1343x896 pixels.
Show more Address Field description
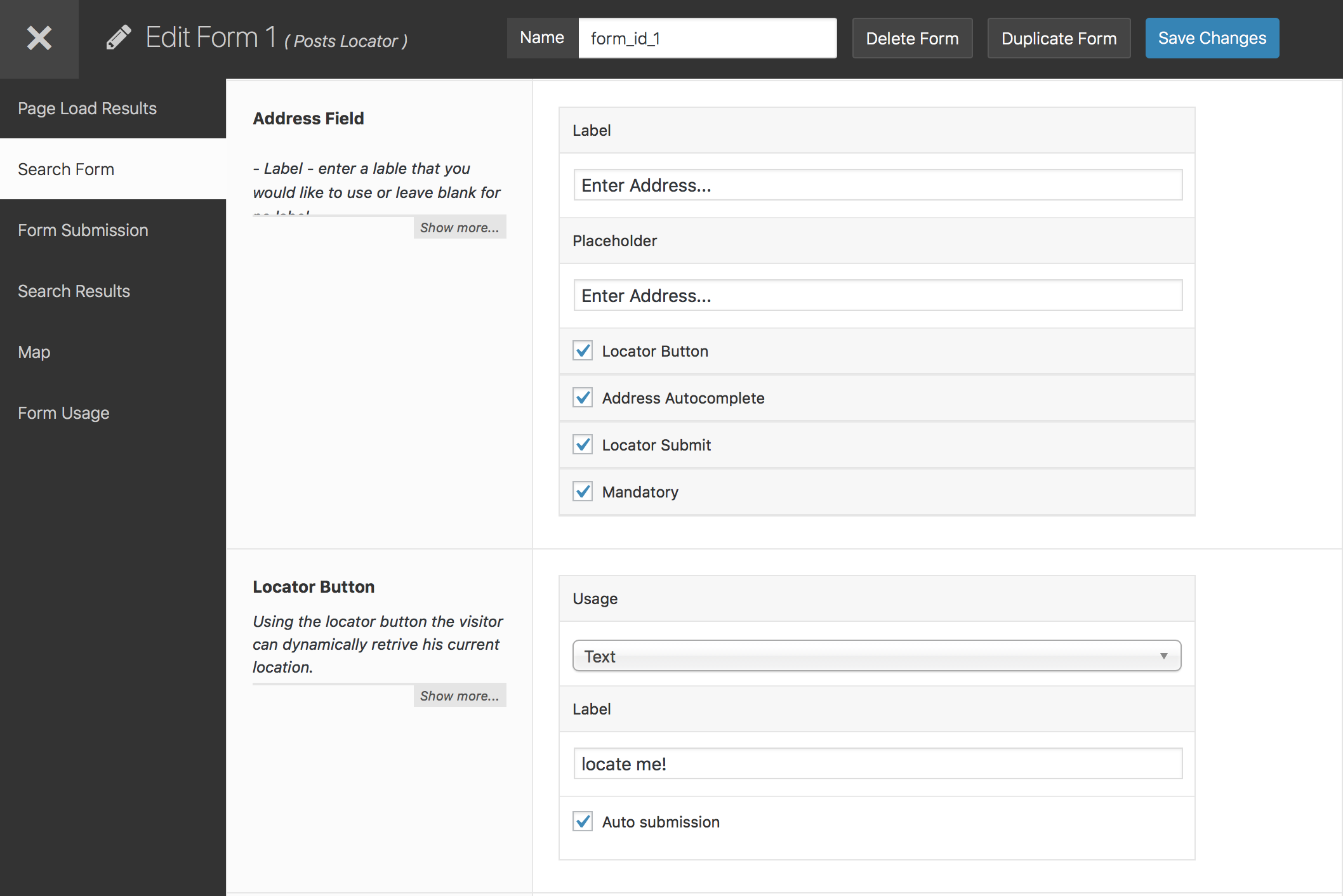pos(460,227)
